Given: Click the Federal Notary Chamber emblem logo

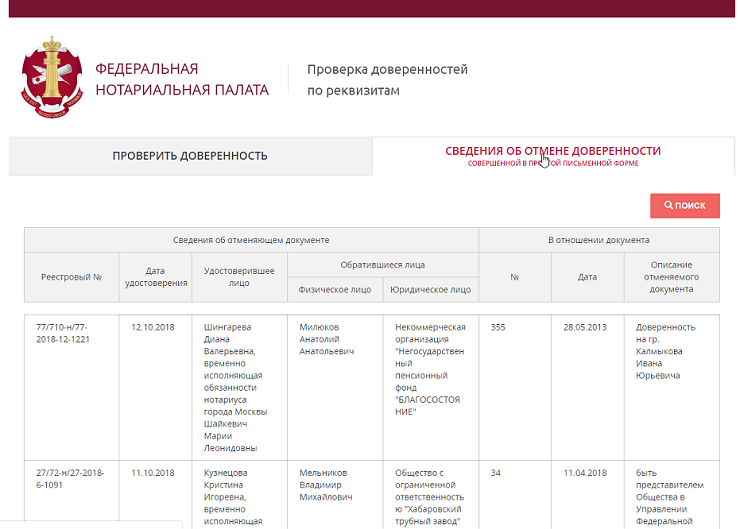Looking at the screenshot, I should click(52, 77).
